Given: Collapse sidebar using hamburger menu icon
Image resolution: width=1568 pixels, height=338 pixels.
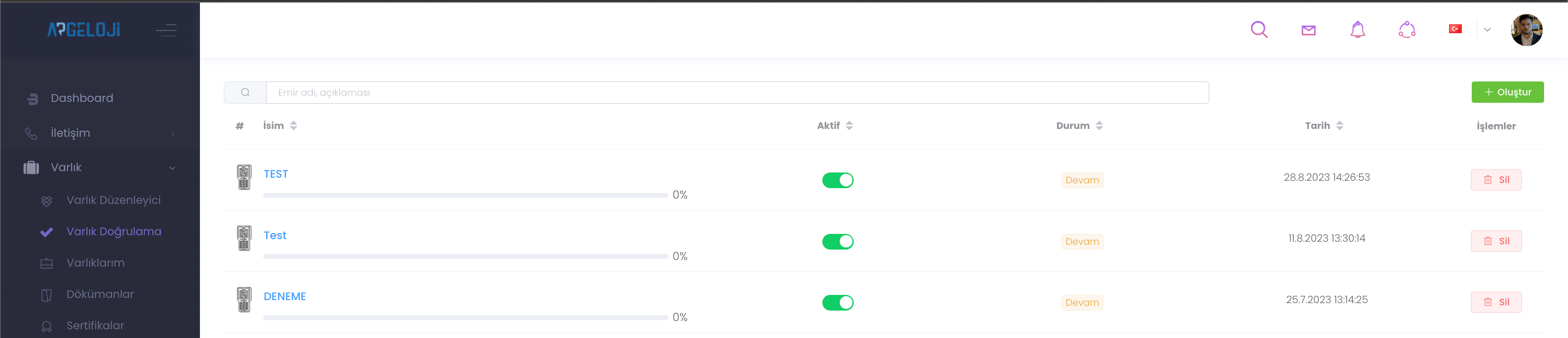Looking at the screenshot, I should (166, 30).
